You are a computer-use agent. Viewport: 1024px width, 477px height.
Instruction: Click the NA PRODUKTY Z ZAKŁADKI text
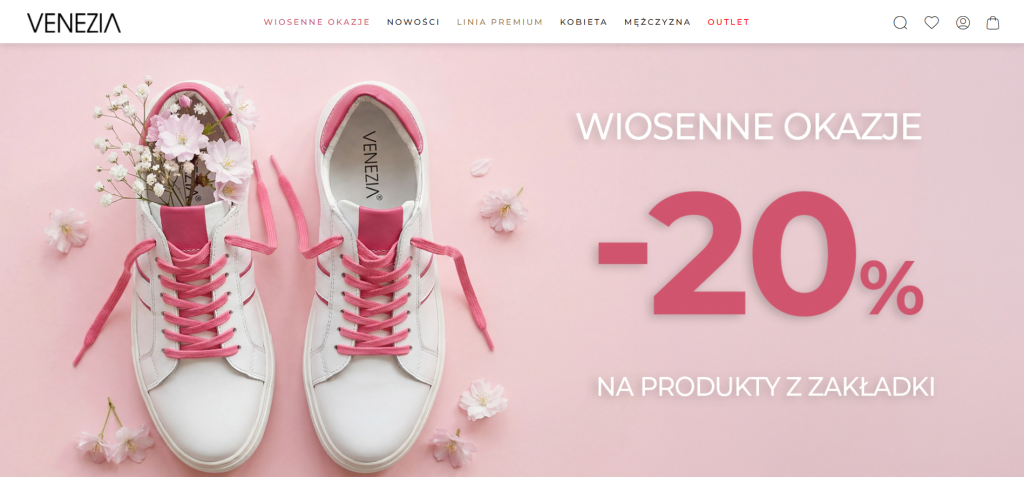[x=765, y=387]
